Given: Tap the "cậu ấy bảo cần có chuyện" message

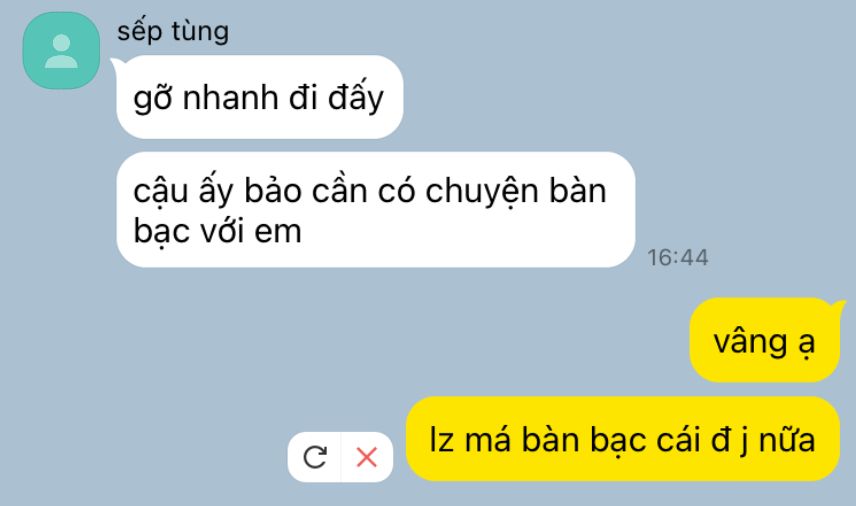Looking at the screenshot, I should [x=376, y=210].
